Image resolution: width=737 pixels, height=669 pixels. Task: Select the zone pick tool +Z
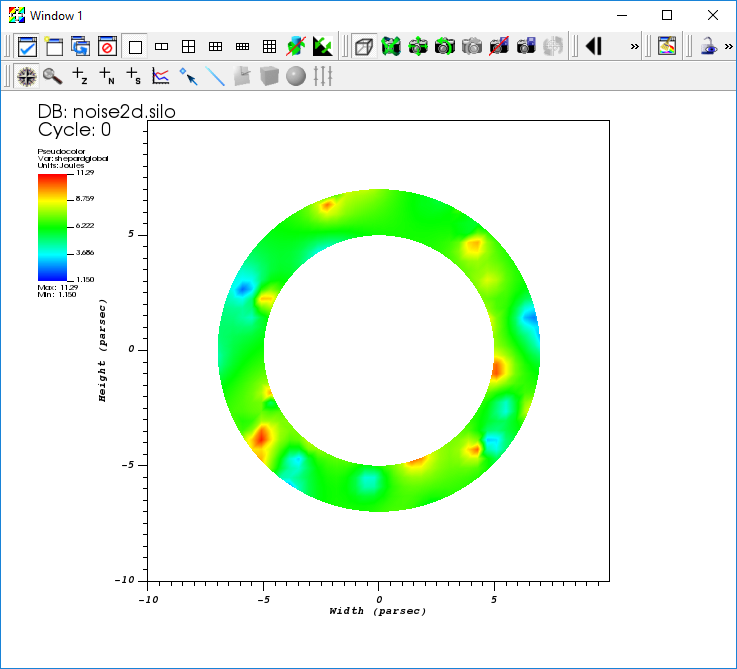tap(79, 76)
